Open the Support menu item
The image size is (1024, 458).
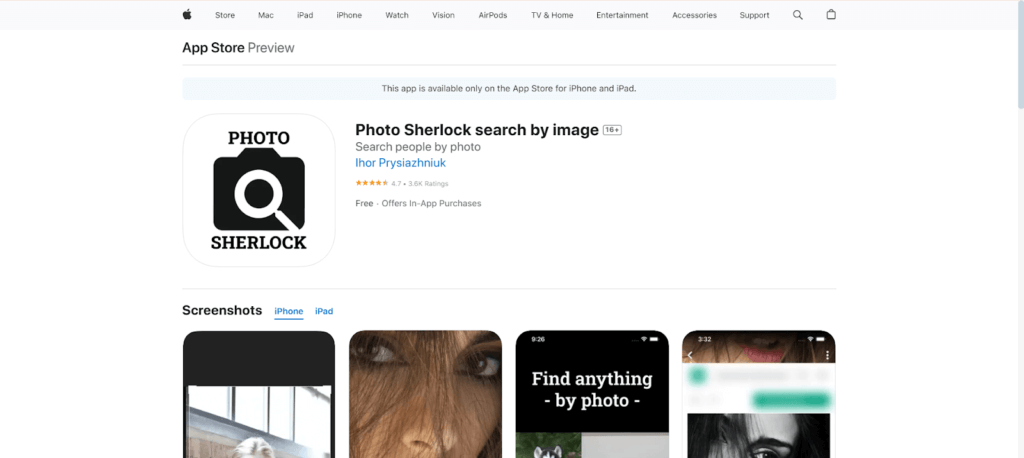pyautogui.click(x=754, y=15)
